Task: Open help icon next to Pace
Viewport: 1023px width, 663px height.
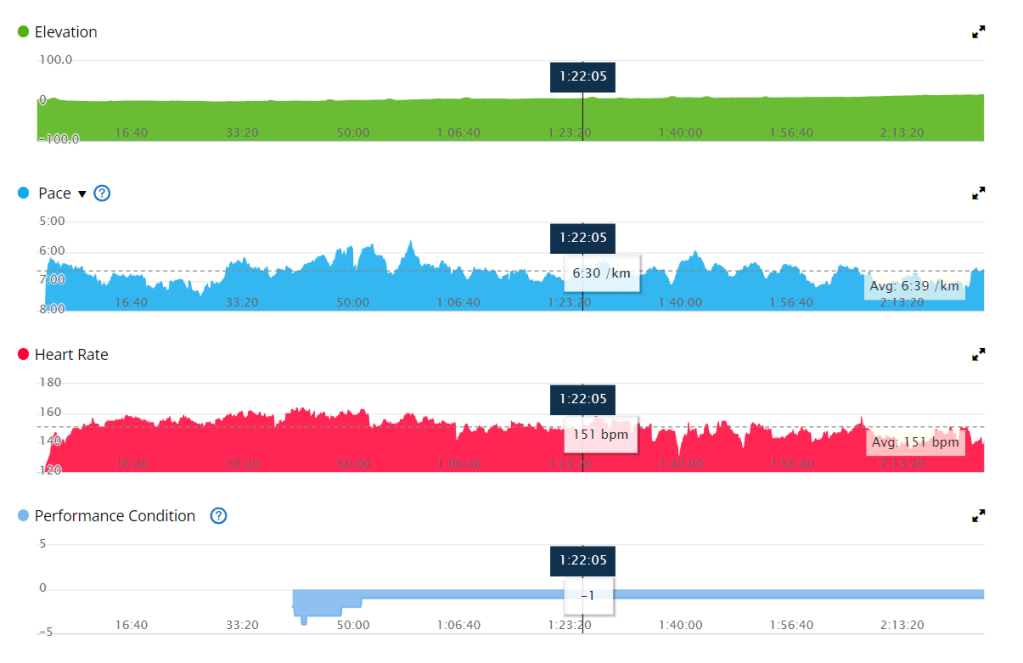Action: [101, 193]
